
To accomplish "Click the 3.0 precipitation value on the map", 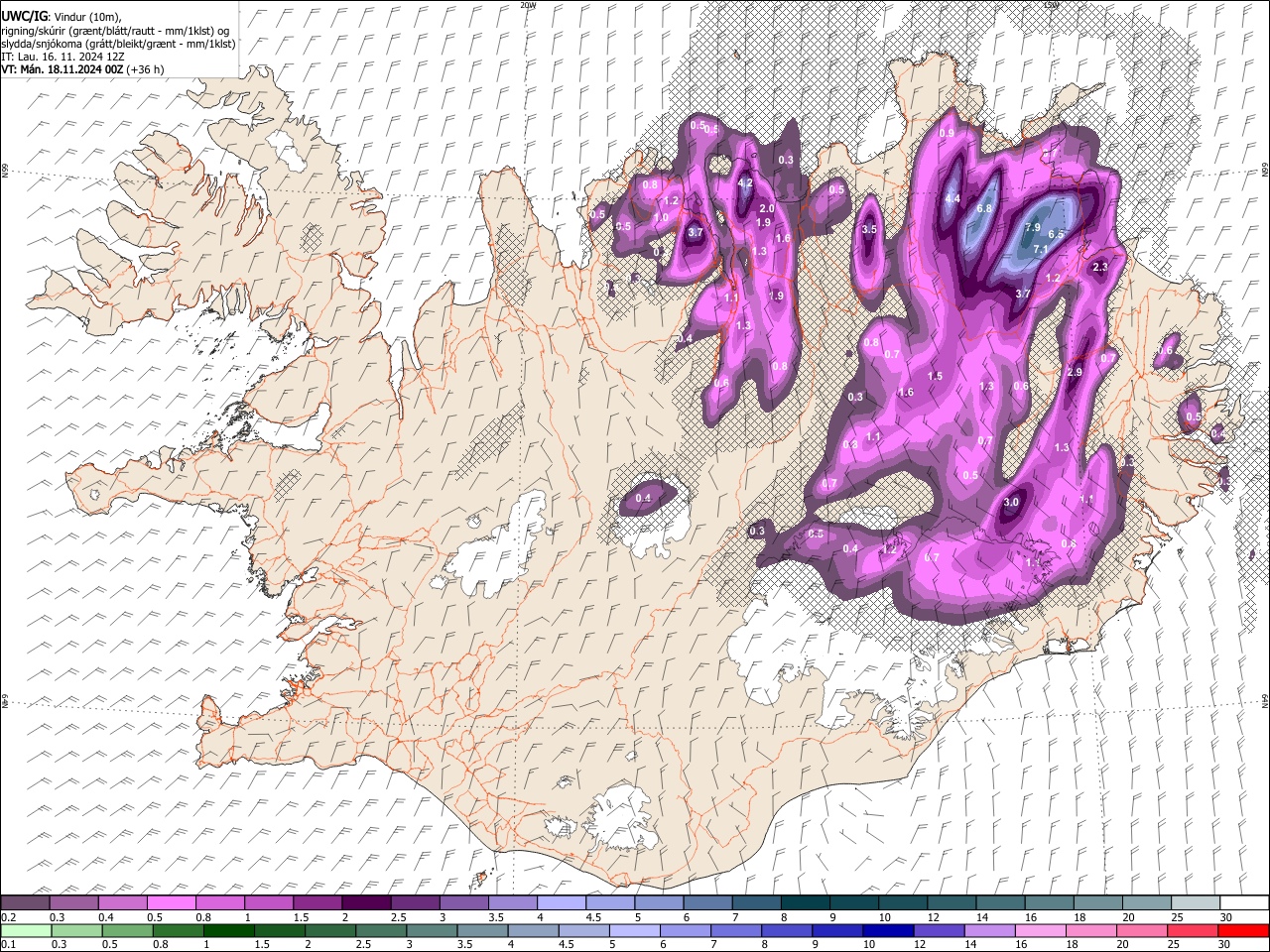I will point(1011,503).
